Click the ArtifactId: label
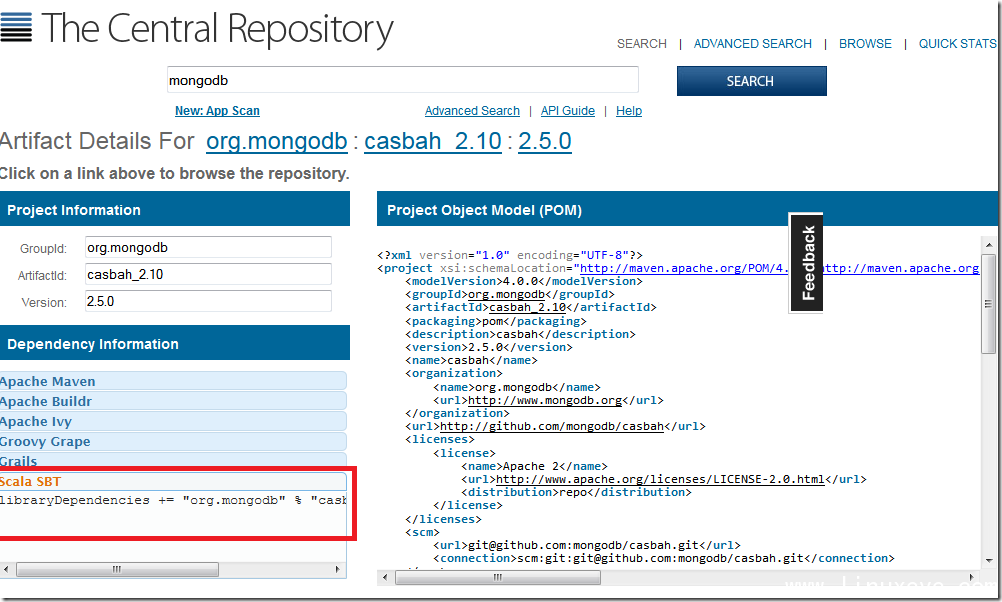The height and width of the screenshot is (602, 1002). pos(42,275)
